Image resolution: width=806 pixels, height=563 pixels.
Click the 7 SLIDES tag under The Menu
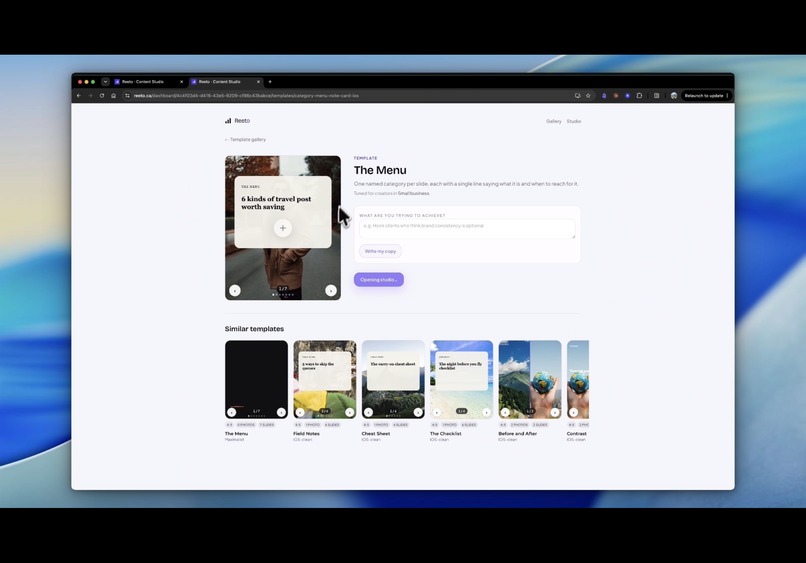pyautogui.click(x=267, y=425)
